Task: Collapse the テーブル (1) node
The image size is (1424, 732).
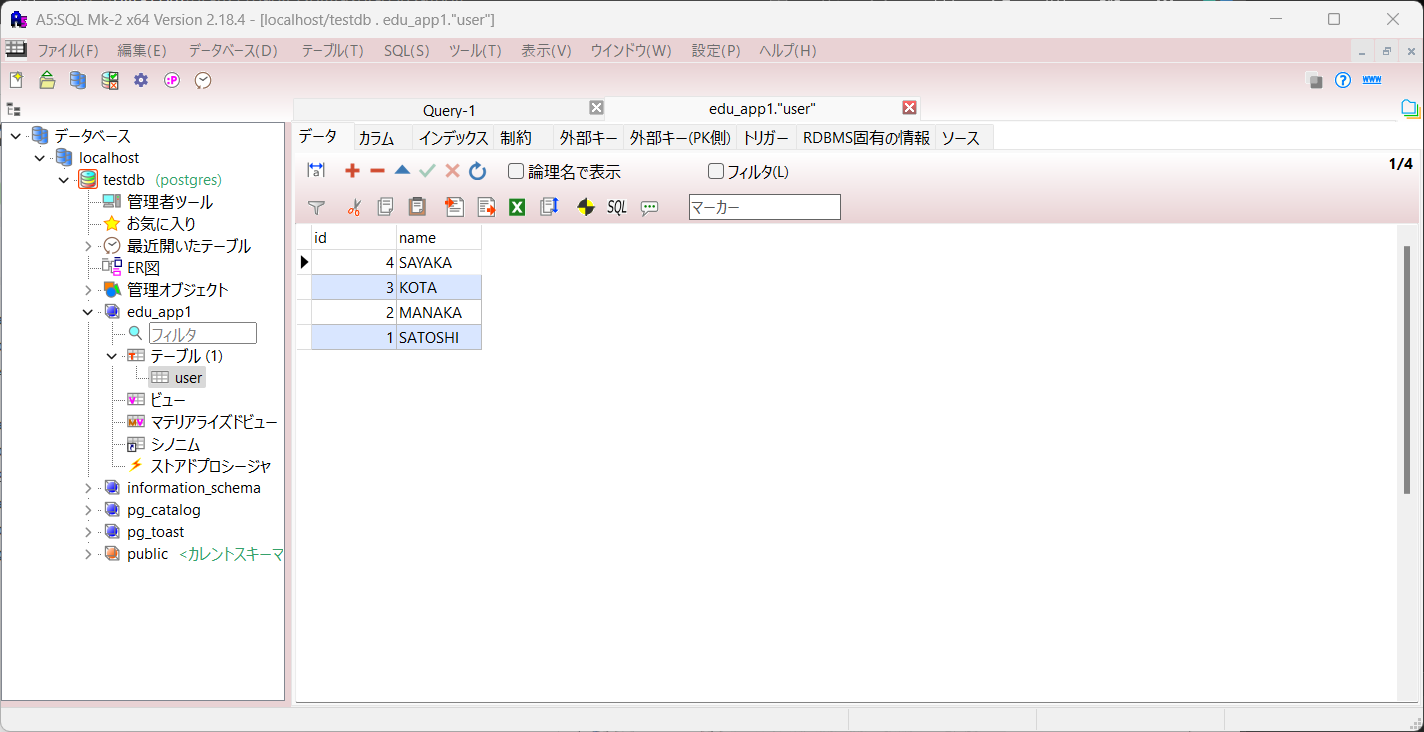Action: [112, 356]
